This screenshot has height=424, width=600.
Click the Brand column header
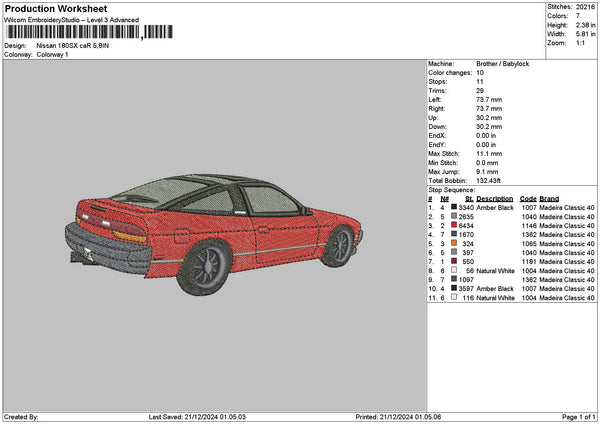549,198
